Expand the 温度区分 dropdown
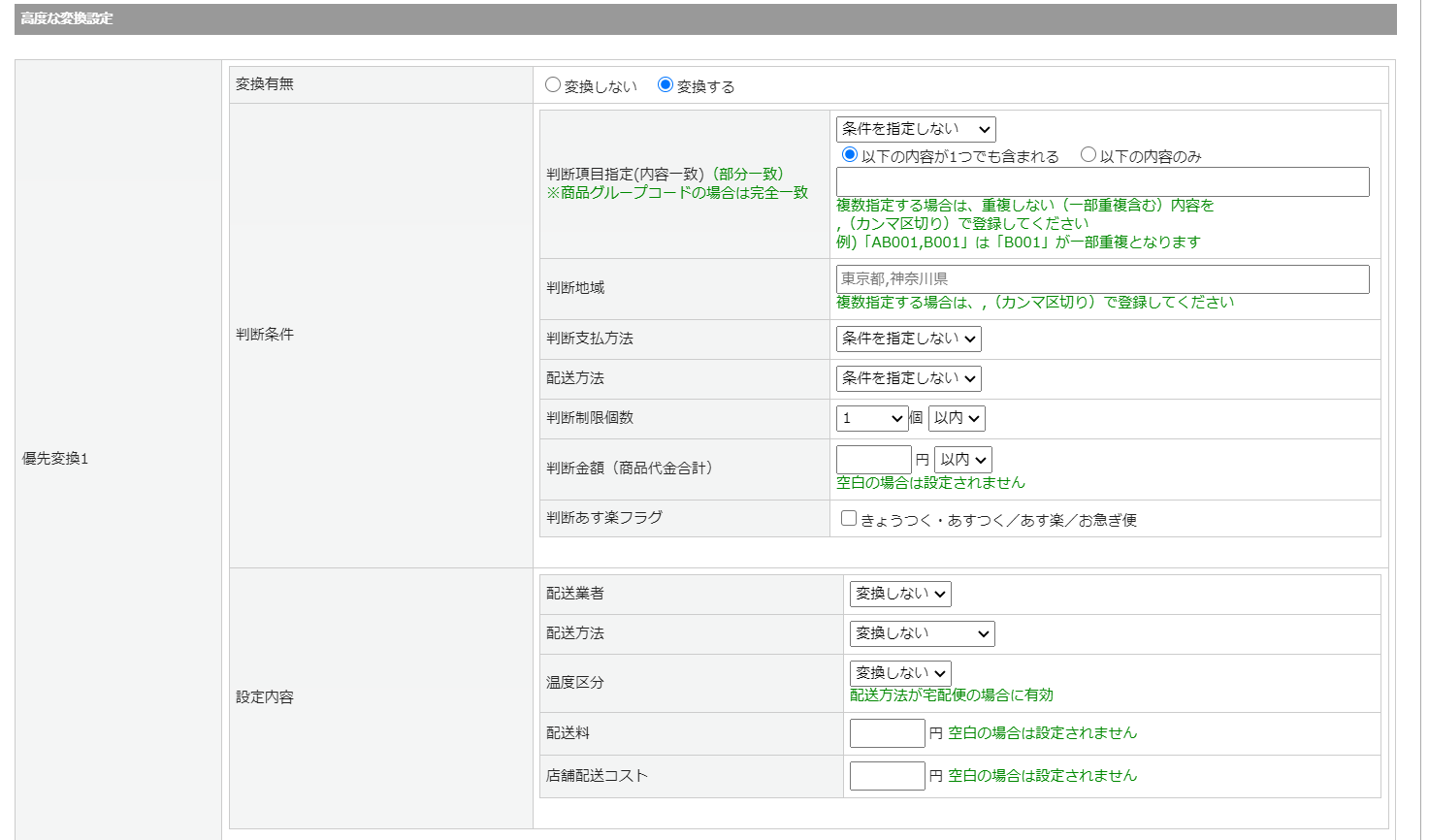Viewport: 1429px width, 840px height. (899, 673)
